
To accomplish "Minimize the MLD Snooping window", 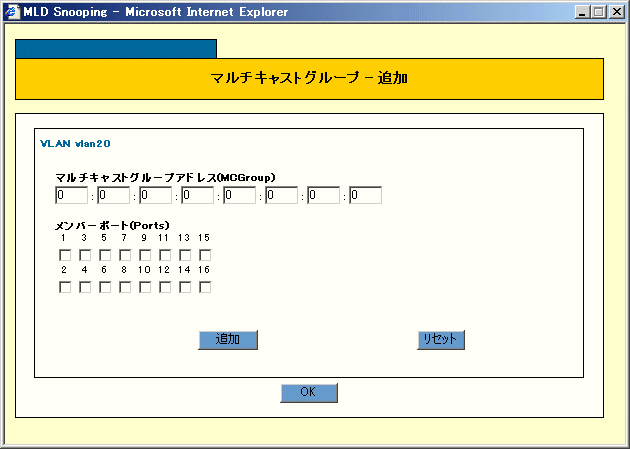I will [585, 12].
